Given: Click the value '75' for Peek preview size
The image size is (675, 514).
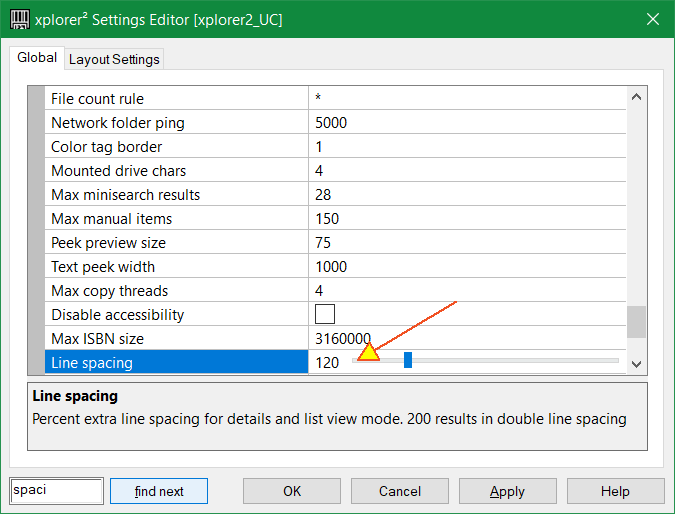Looking at the screenshot, I should click(x=323, y=243).
